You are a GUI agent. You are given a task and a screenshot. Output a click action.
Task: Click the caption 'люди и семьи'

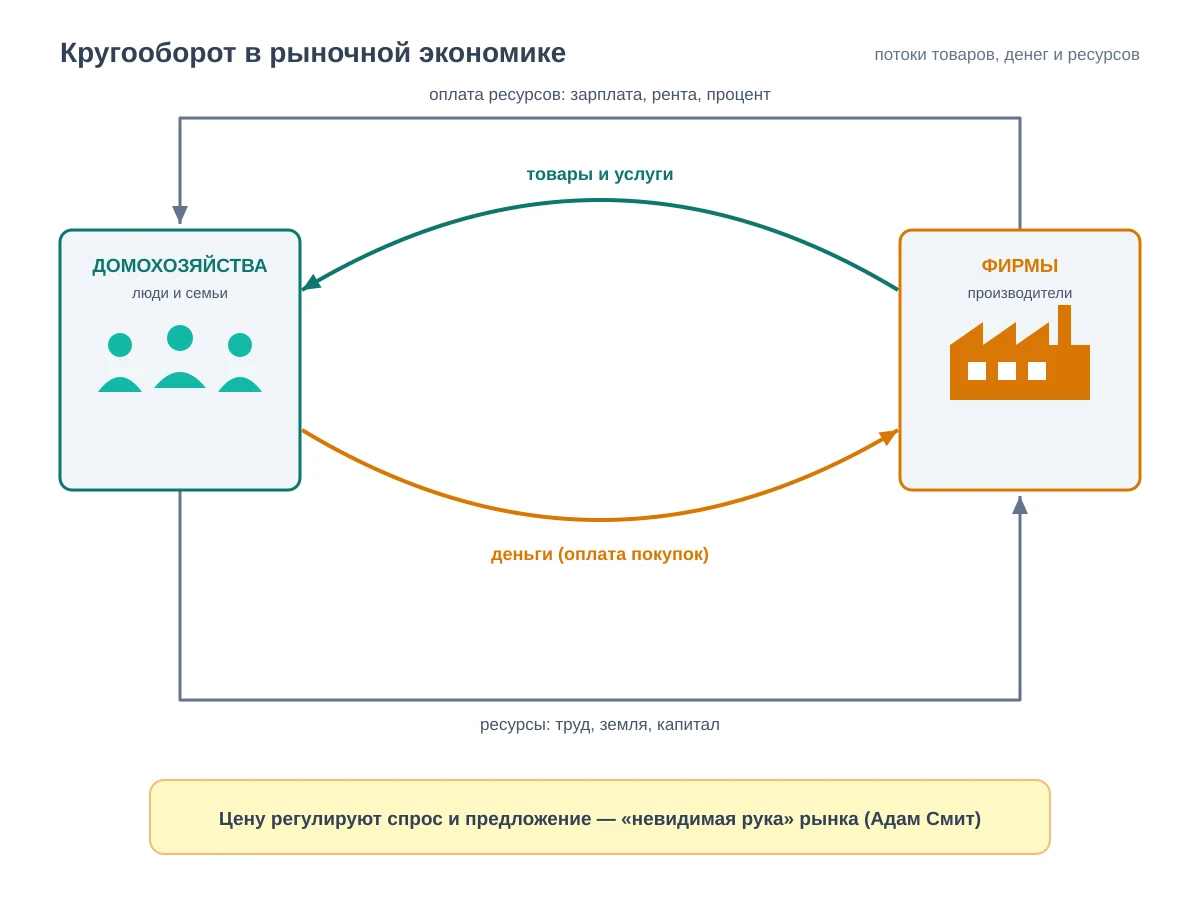pyautogui.click(x=180, y=293)
